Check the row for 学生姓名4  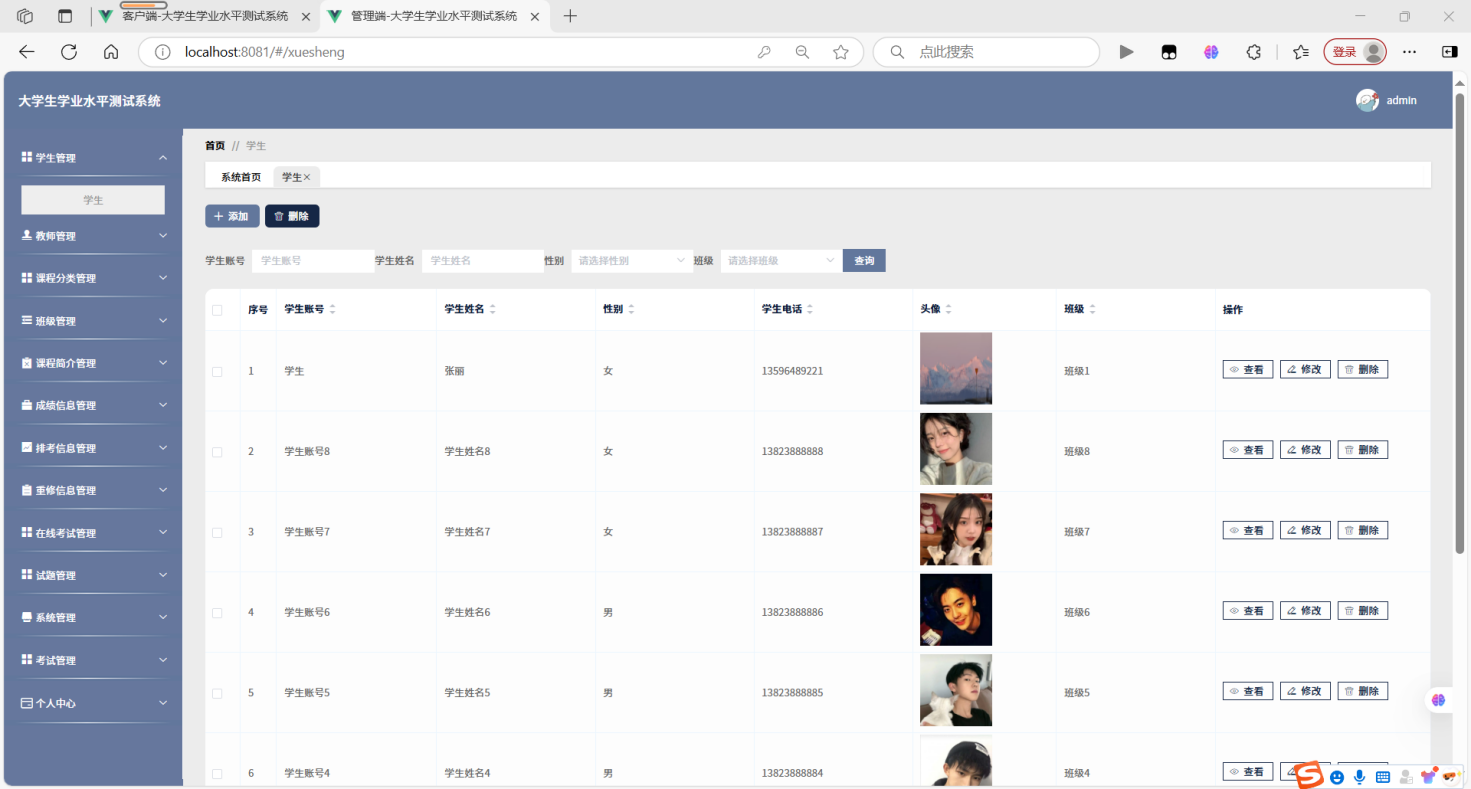pyautogui.click(x=217, y=773)
